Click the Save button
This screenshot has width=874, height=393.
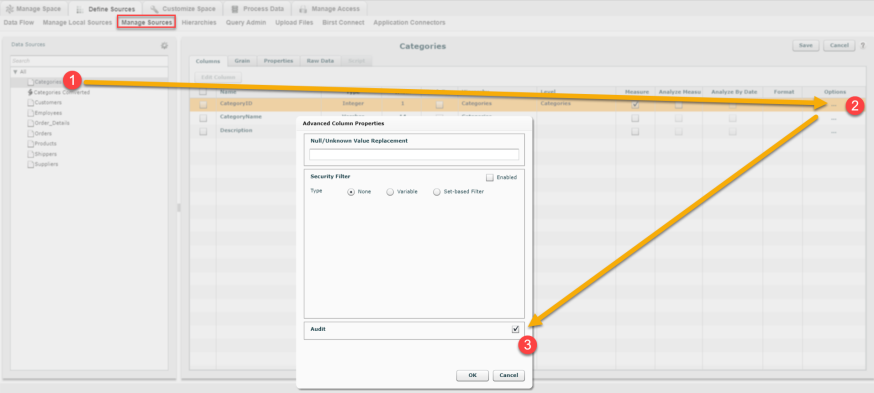tap(805, 46)
